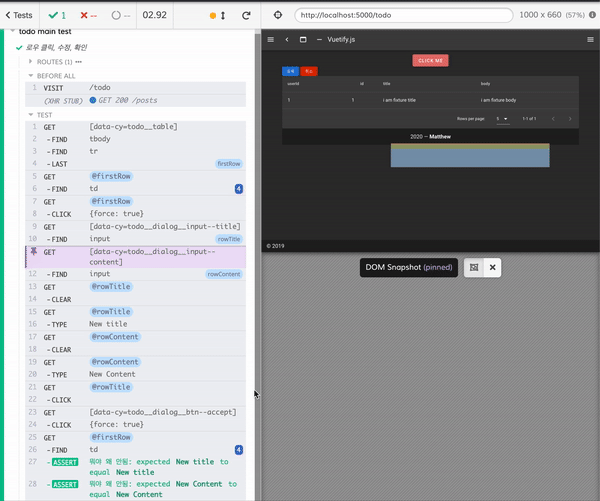Select CLICK {force: true} command step 8
The width and height of the screenshot is (600, 501).
click(x=135, y=214)
